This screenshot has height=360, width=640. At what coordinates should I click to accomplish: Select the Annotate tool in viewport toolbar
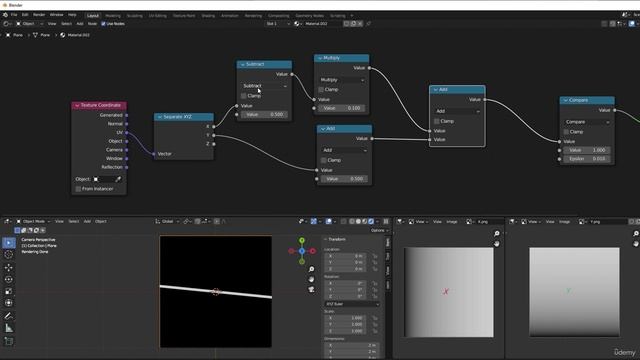point(9,316)
